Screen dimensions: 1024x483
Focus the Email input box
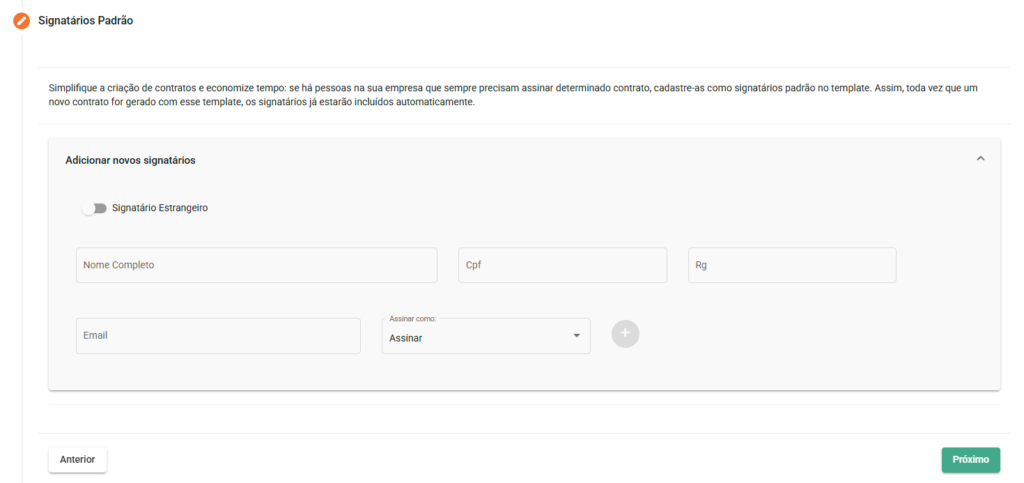(218, 336)
